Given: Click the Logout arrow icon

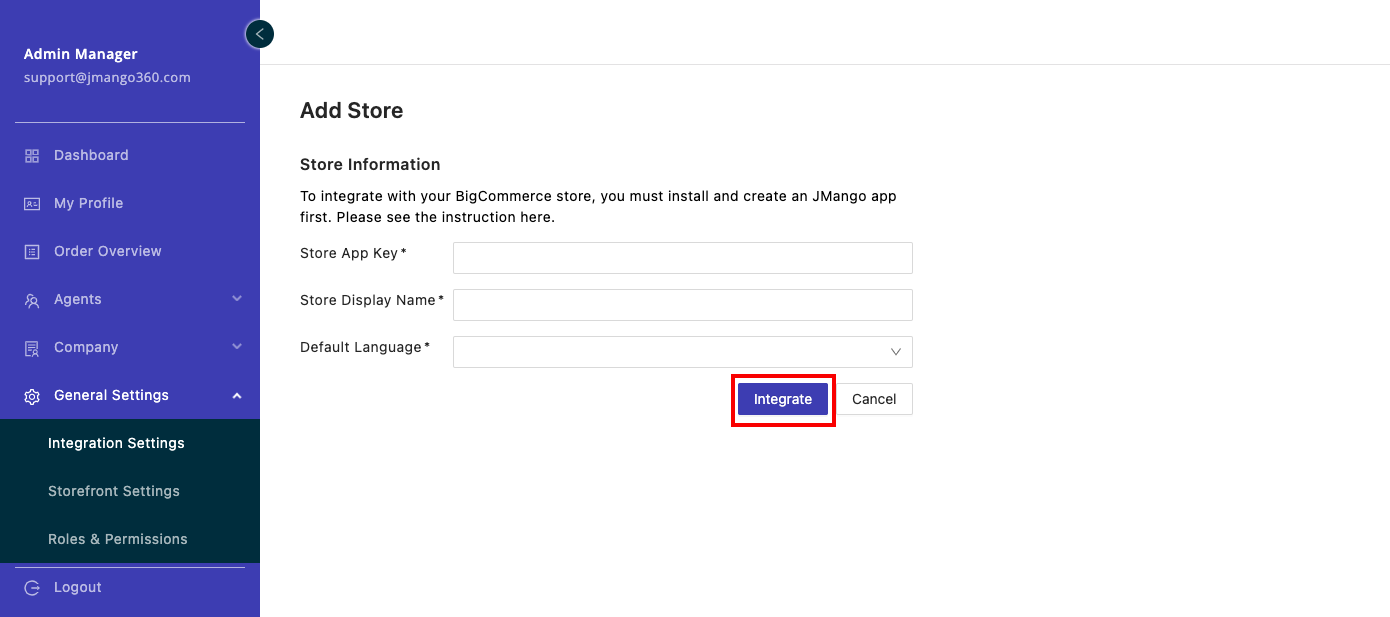Looking at the screenshot, I should (32, 588).
